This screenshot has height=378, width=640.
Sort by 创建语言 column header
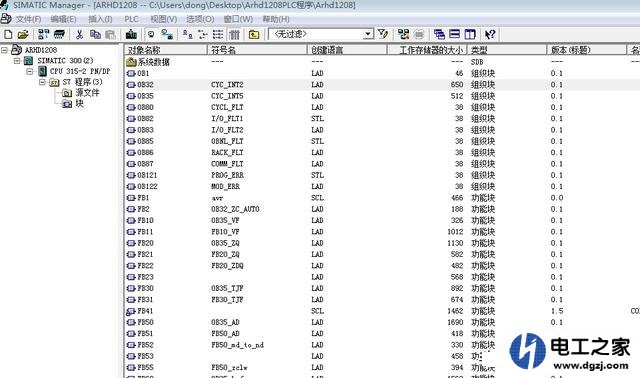coord(347,50)
